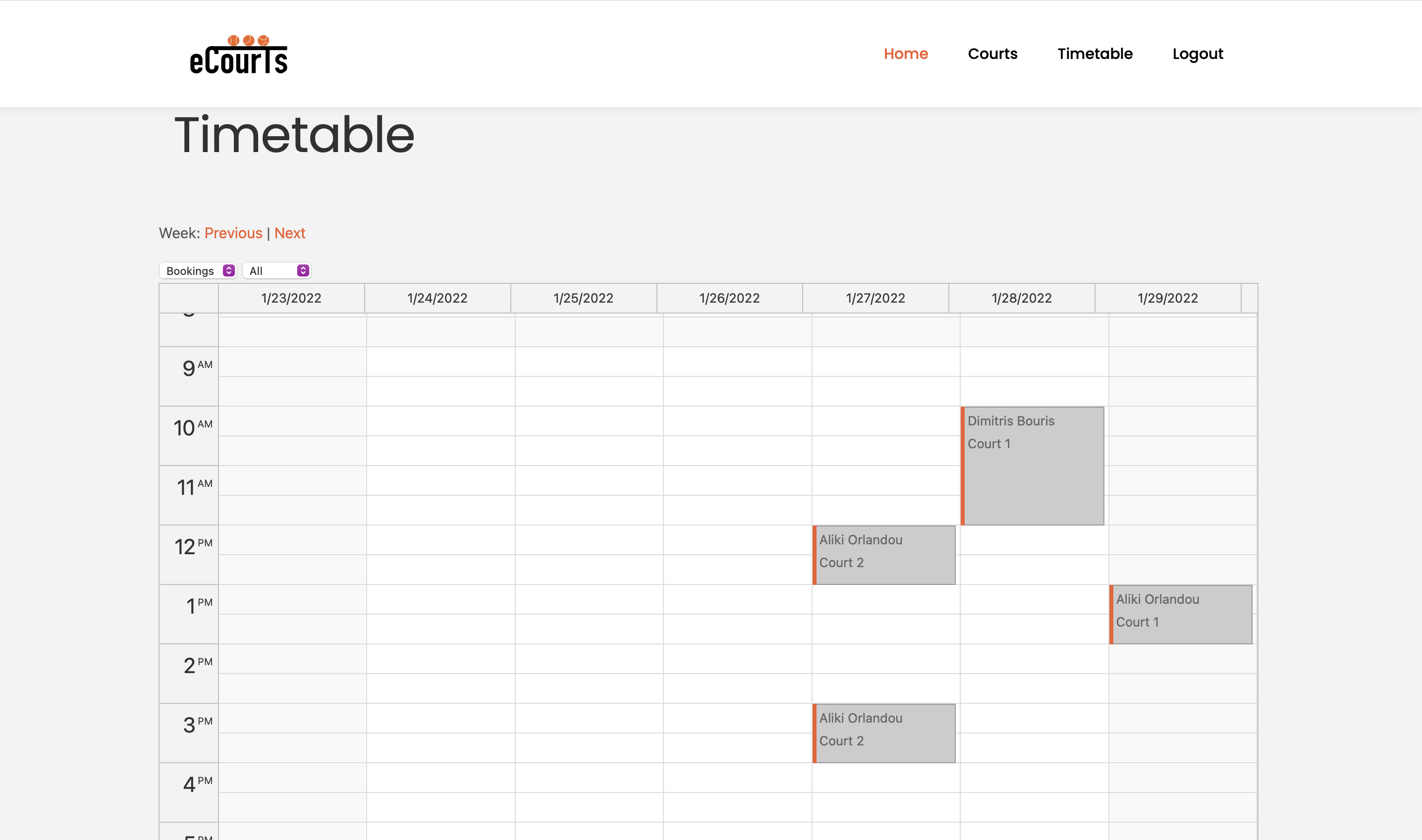The height and width of the screenshot is (840, 1422).
Task: Open Aliki Orlandou 12 PM Court 2 booking
Action: pyautogui.click(x=883, y=555)
